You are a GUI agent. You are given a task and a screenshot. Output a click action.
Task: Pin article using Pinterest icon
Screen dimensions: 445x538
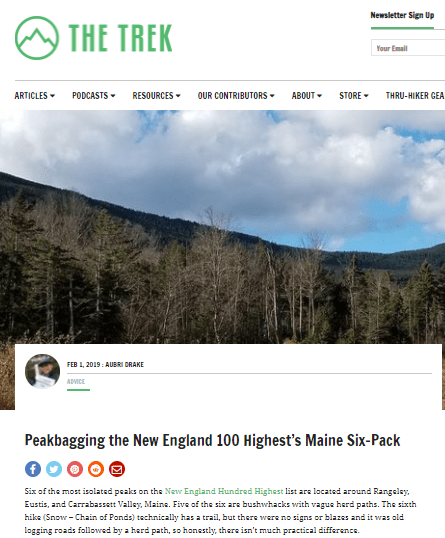coord(75,469)
